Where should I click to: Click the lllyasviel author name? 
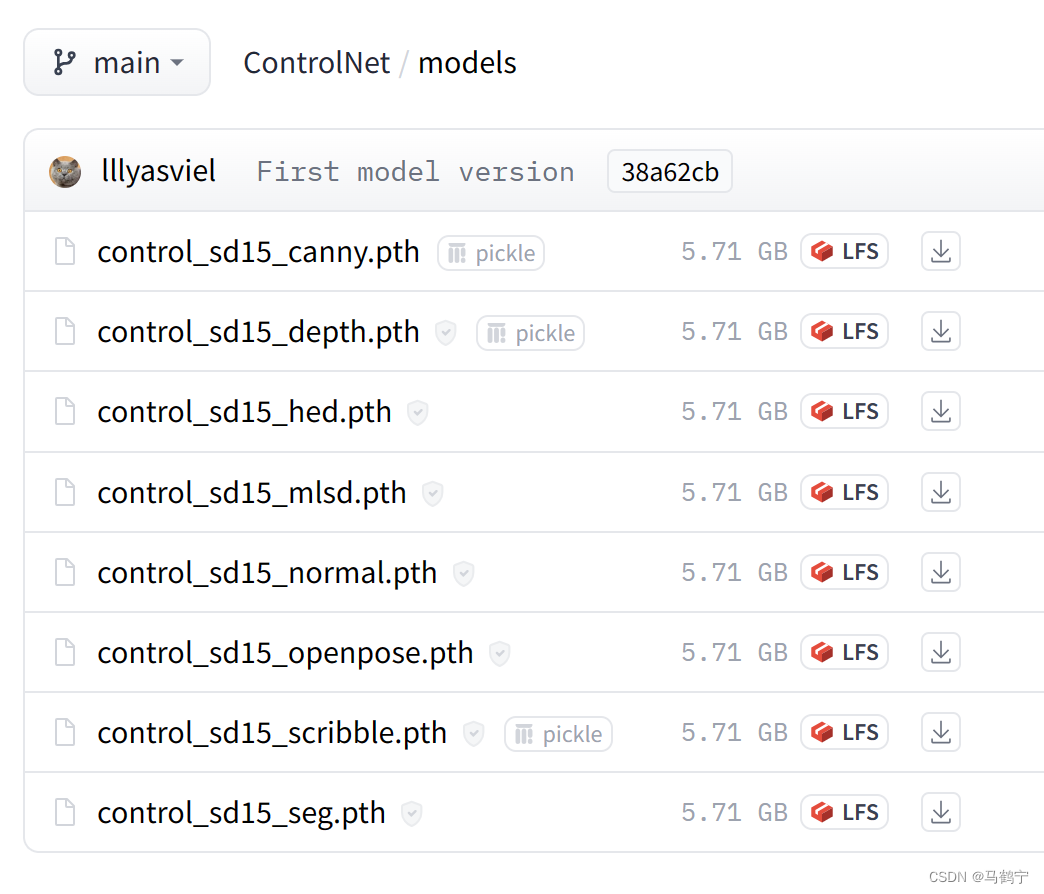pyautogui.click(x=158, y=171)
